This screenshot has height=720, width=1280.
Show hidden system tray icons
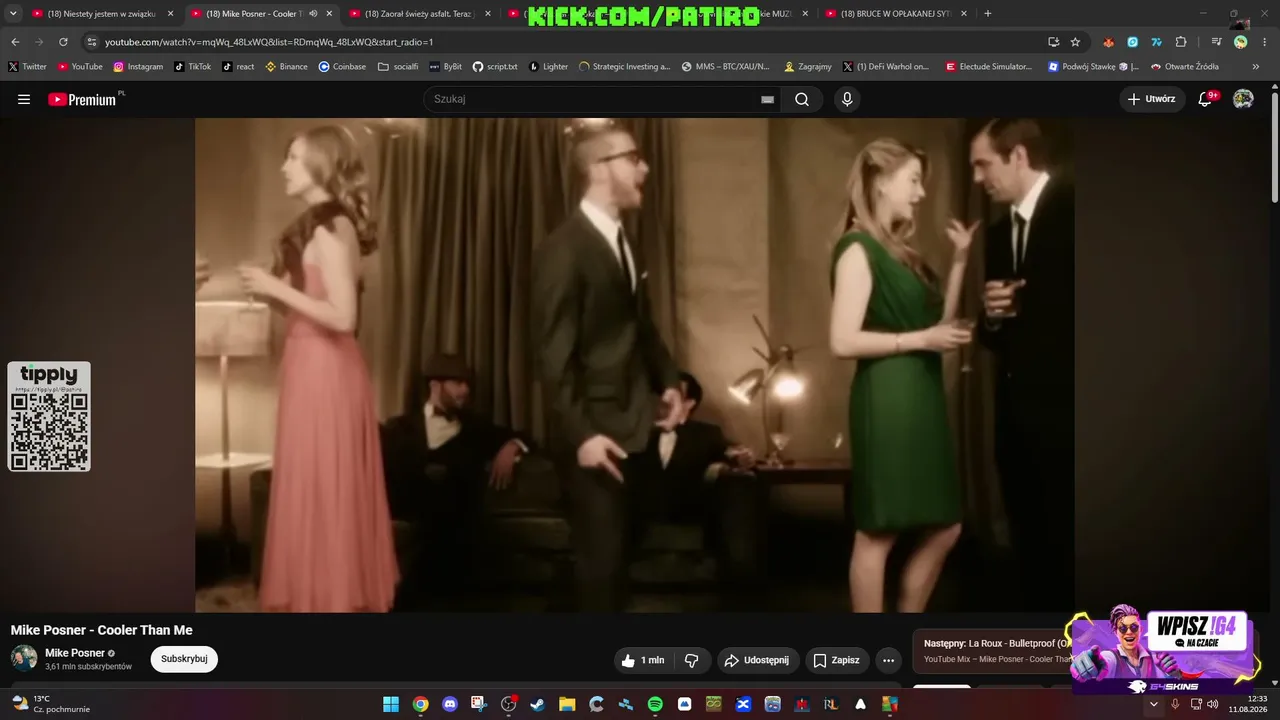click(x=1153, y=704)
